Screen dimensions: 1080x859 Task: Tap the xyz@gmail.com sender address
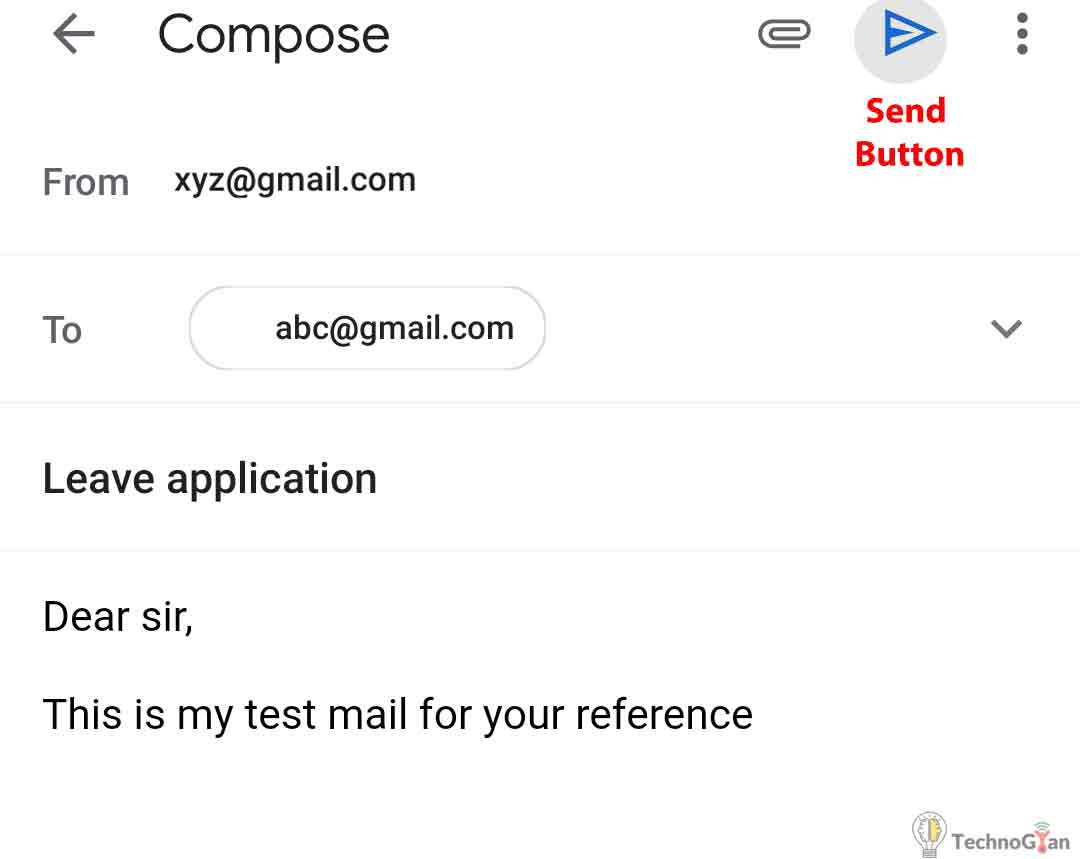[294, 181]
